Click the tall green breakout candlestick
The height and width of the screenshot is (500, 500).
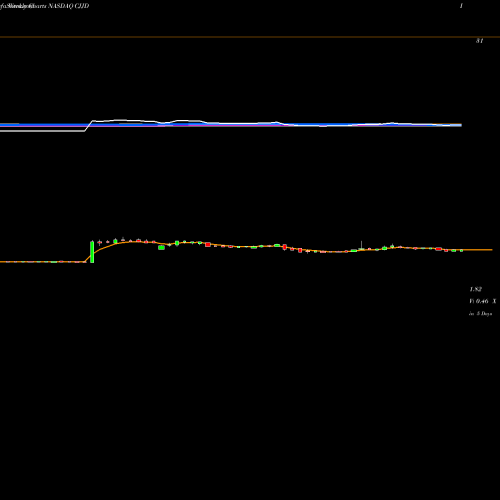point(92,252)
